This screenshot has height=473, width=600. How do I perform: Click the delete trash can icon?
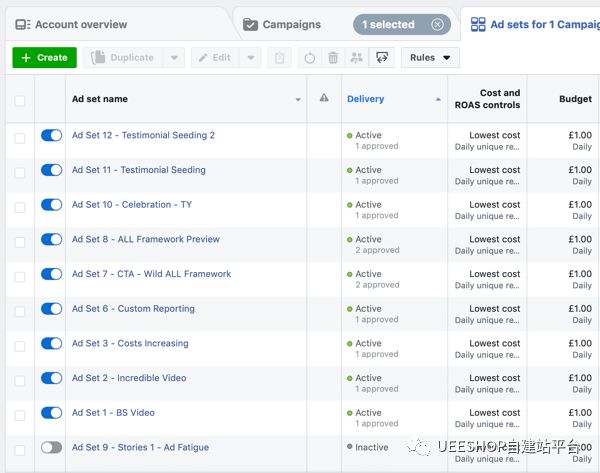333,58
